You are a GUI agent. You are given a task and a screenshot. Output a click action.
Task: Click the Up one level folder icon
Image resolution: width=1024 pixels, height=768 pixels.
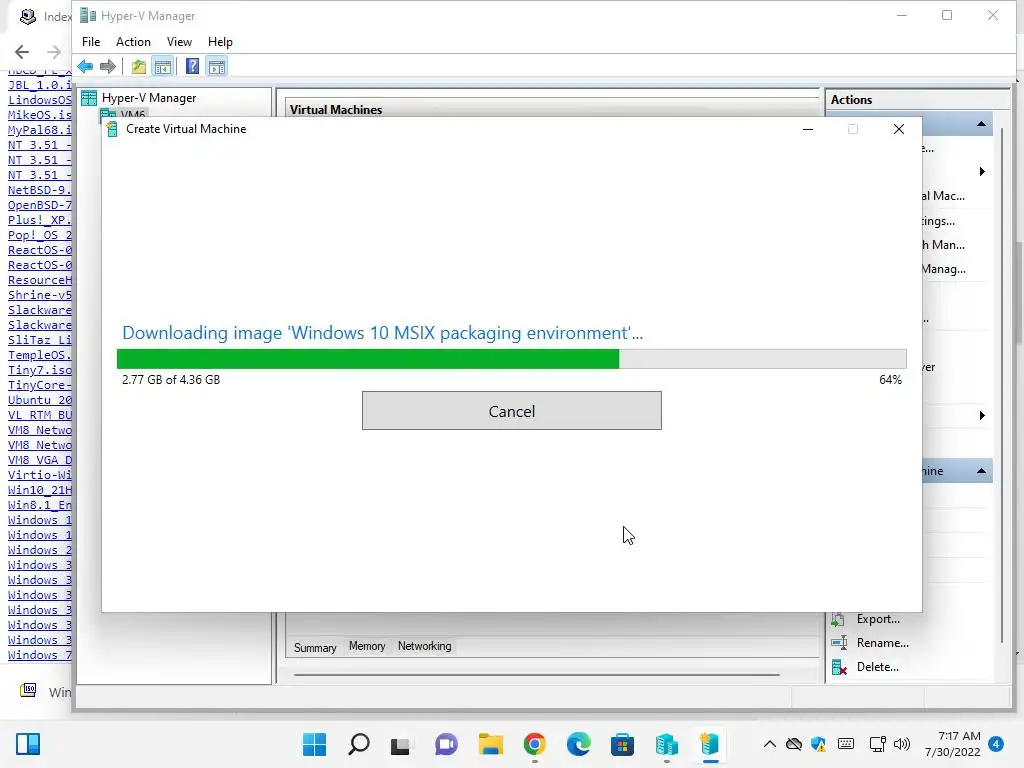tap(138, 66)
